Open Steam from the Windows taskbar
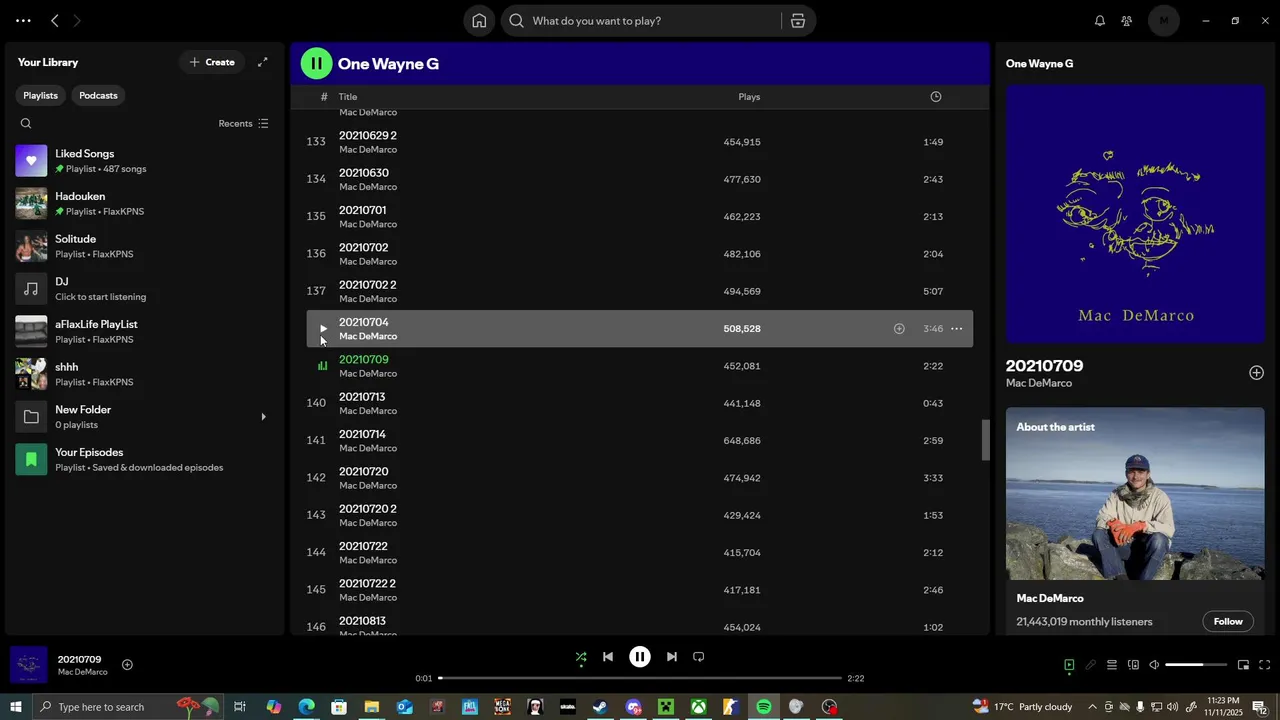This screenshot has height=720, width=1280. click(600, 707)
